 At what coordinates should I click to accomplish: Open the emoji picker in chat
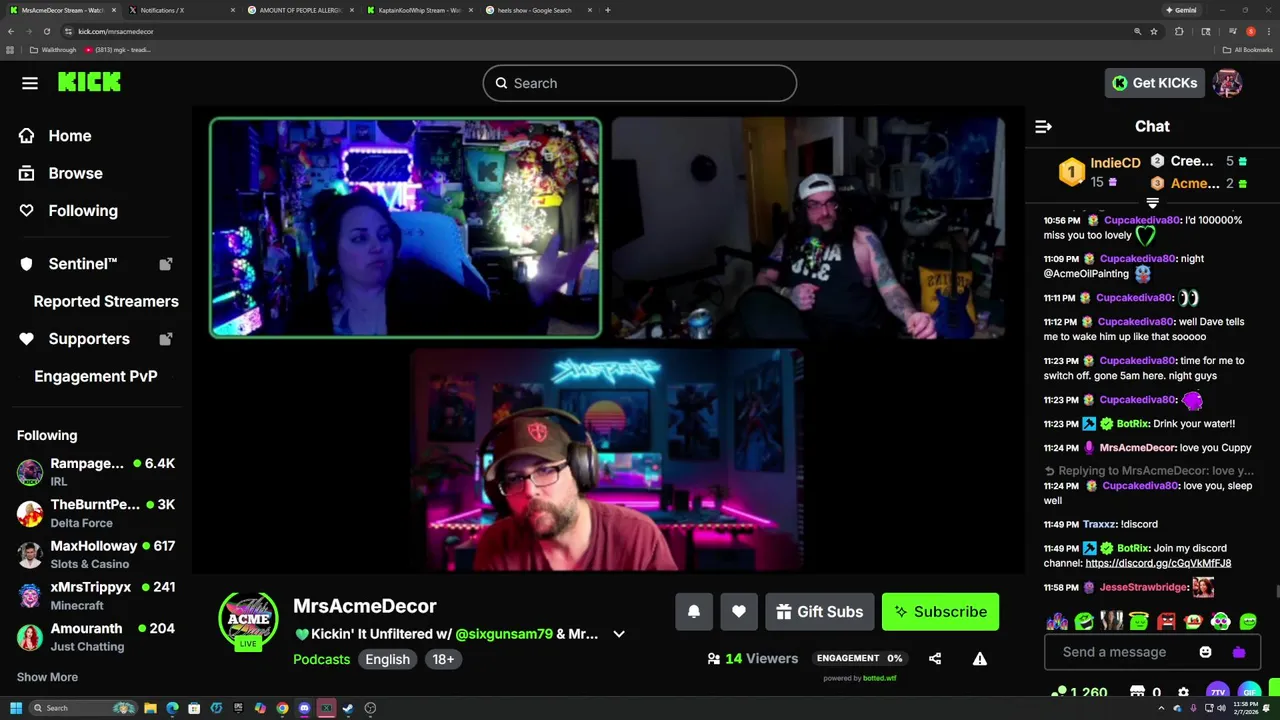click(1205, 652)
